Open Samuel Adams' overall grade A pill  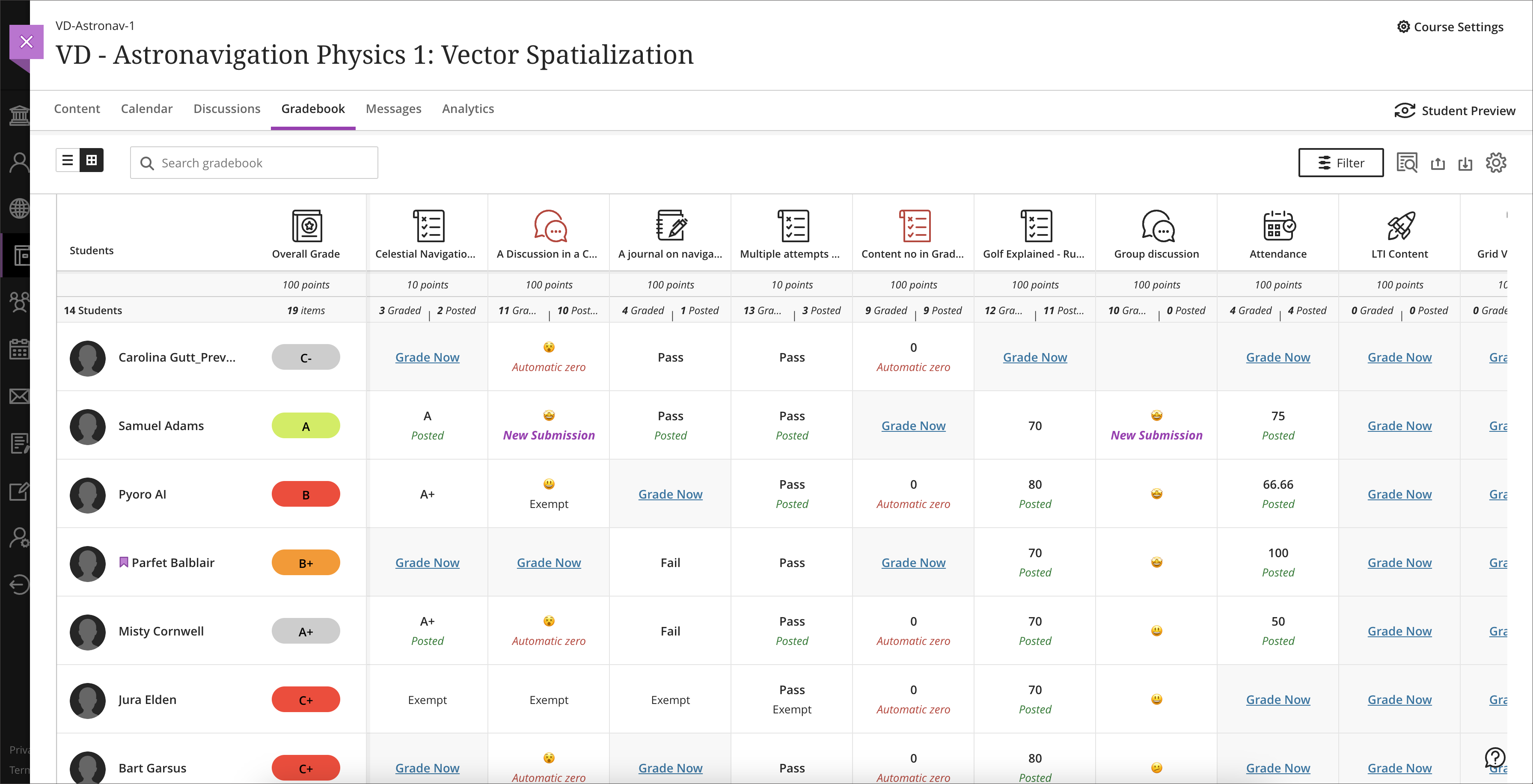306,426
